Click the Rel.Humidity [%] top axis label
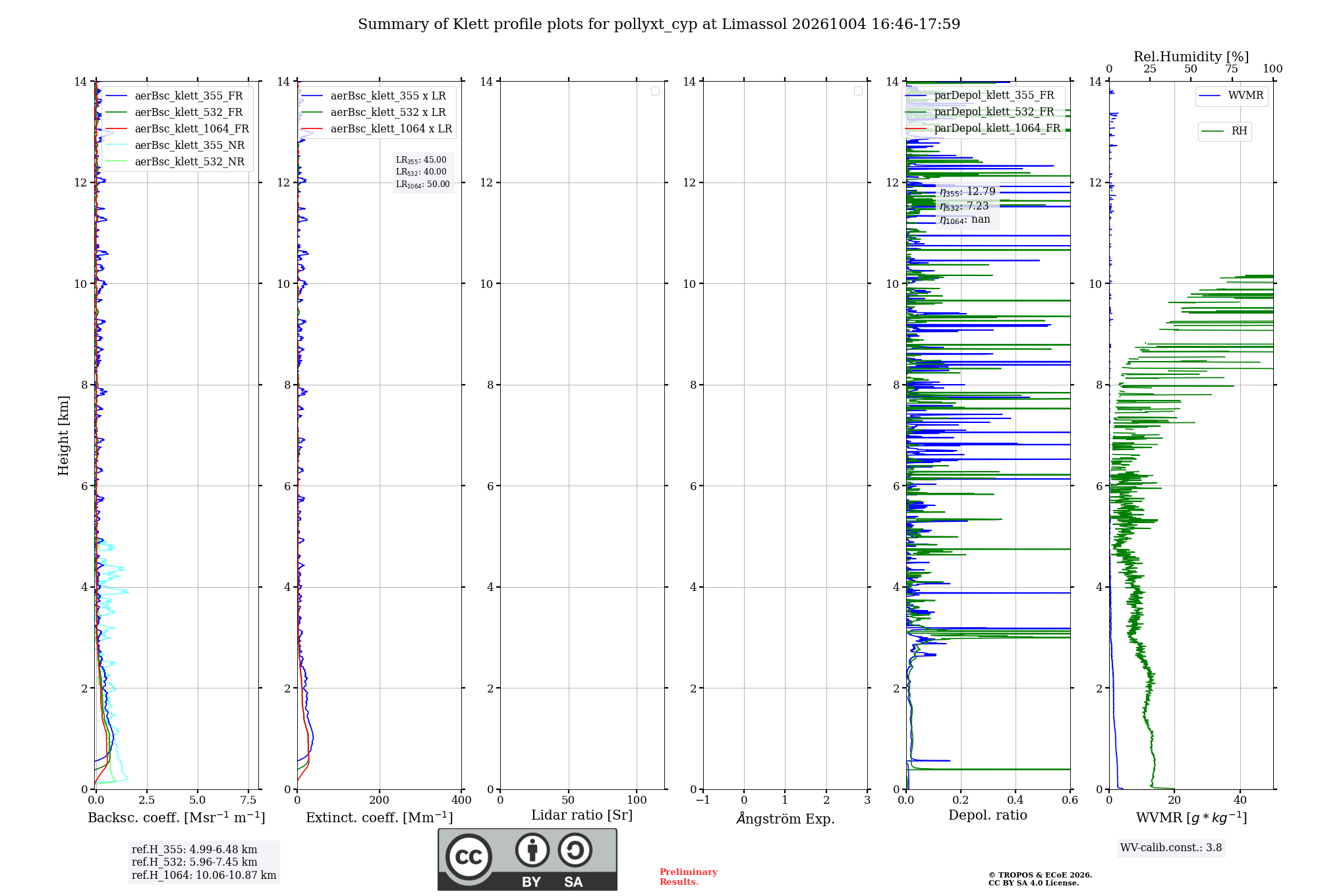The width and height of the screenshot is (1318, 896). pos(1191,57)
